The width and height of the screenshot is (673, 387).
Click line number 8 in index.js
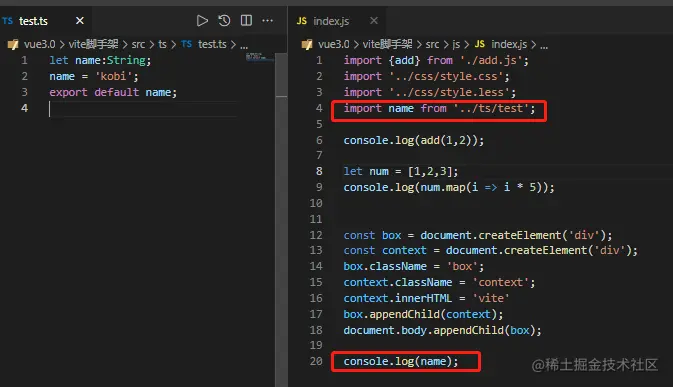[x=319, y=171]
